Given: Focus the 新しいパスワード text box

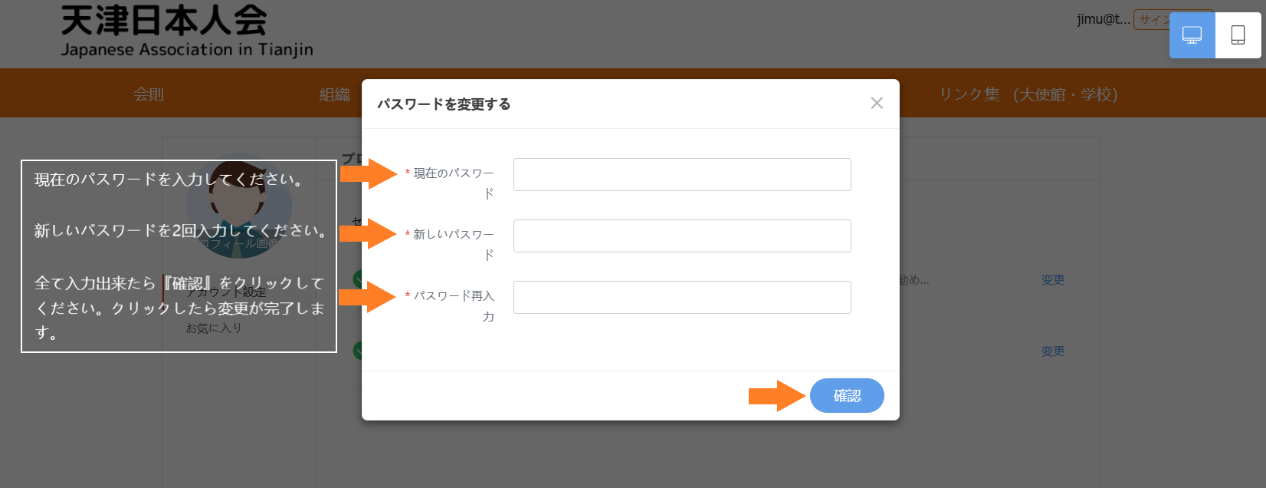Looking at the screenshot, I should (x=682, y=236).
